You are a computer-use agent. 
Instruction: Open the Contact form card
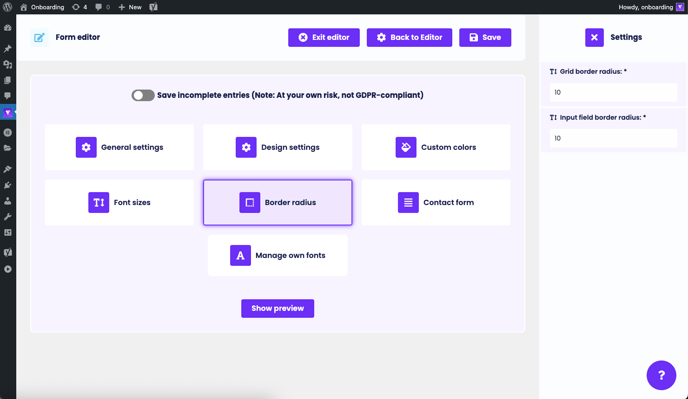point(436,202)
